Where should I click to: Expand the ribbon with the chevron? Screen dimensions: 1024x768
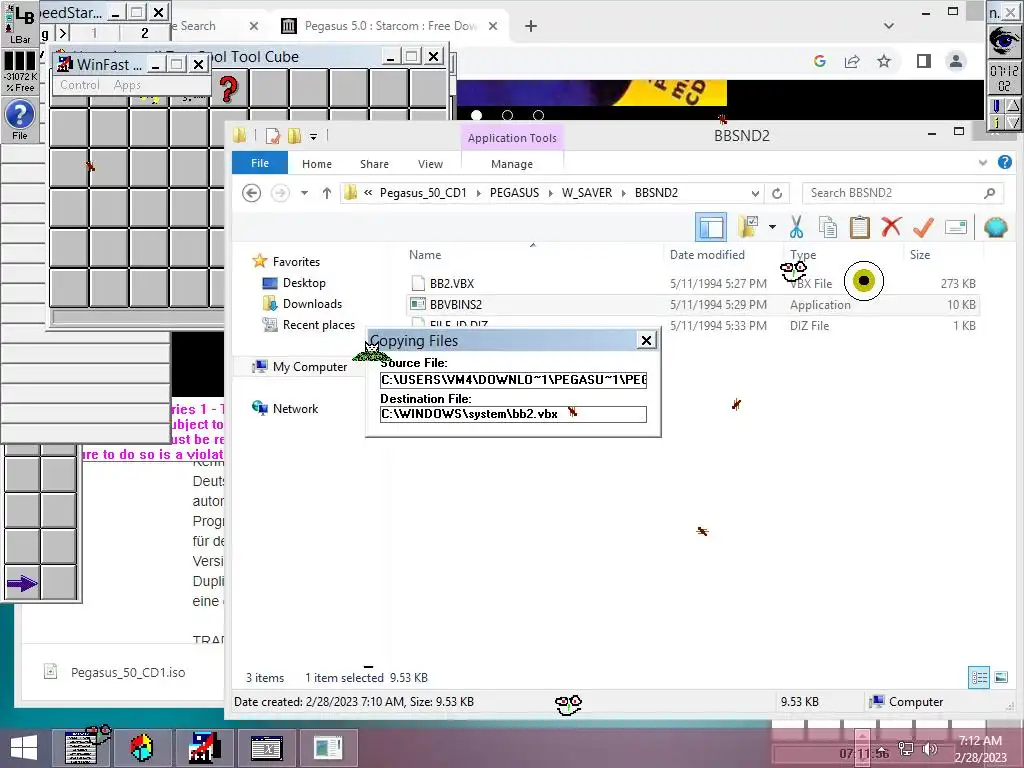tap(983, 163)
